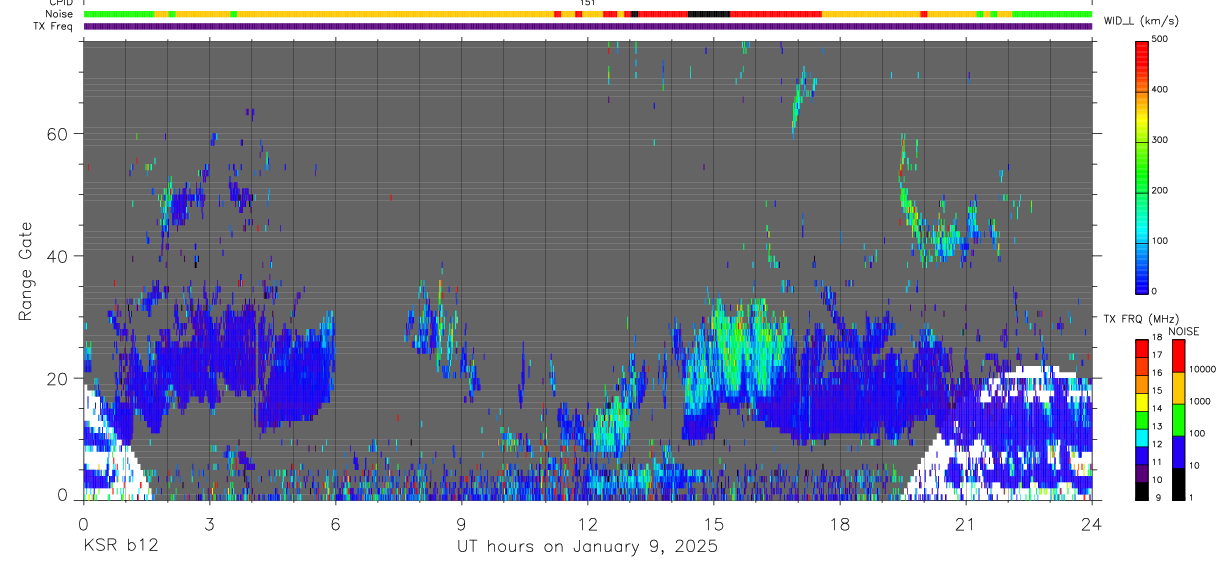Click the 300 label on the WID colorbar

coord(1160,140)
